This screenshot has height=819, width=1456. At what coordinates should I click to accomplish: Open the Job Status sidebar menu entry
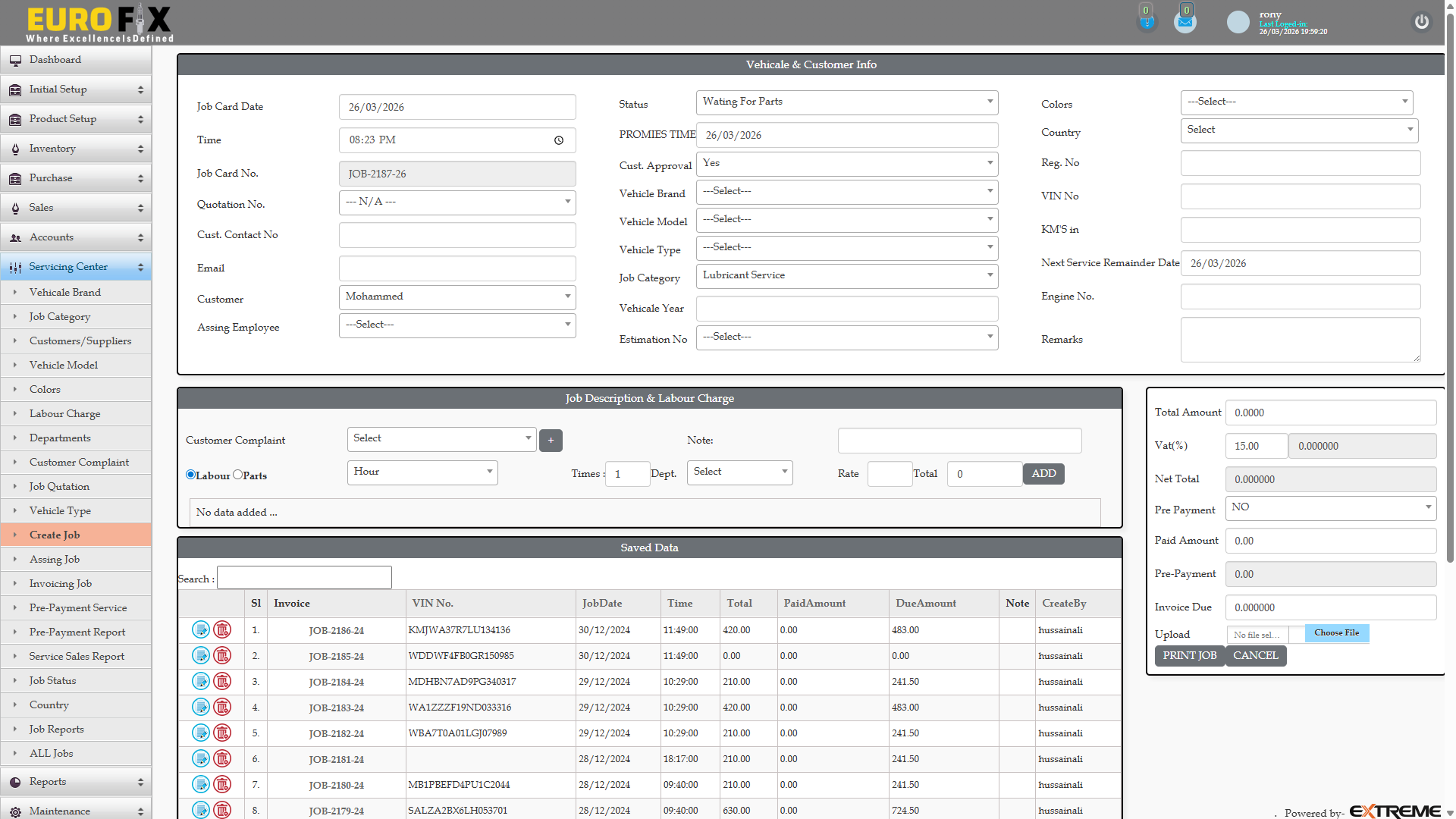coord(53,680)
